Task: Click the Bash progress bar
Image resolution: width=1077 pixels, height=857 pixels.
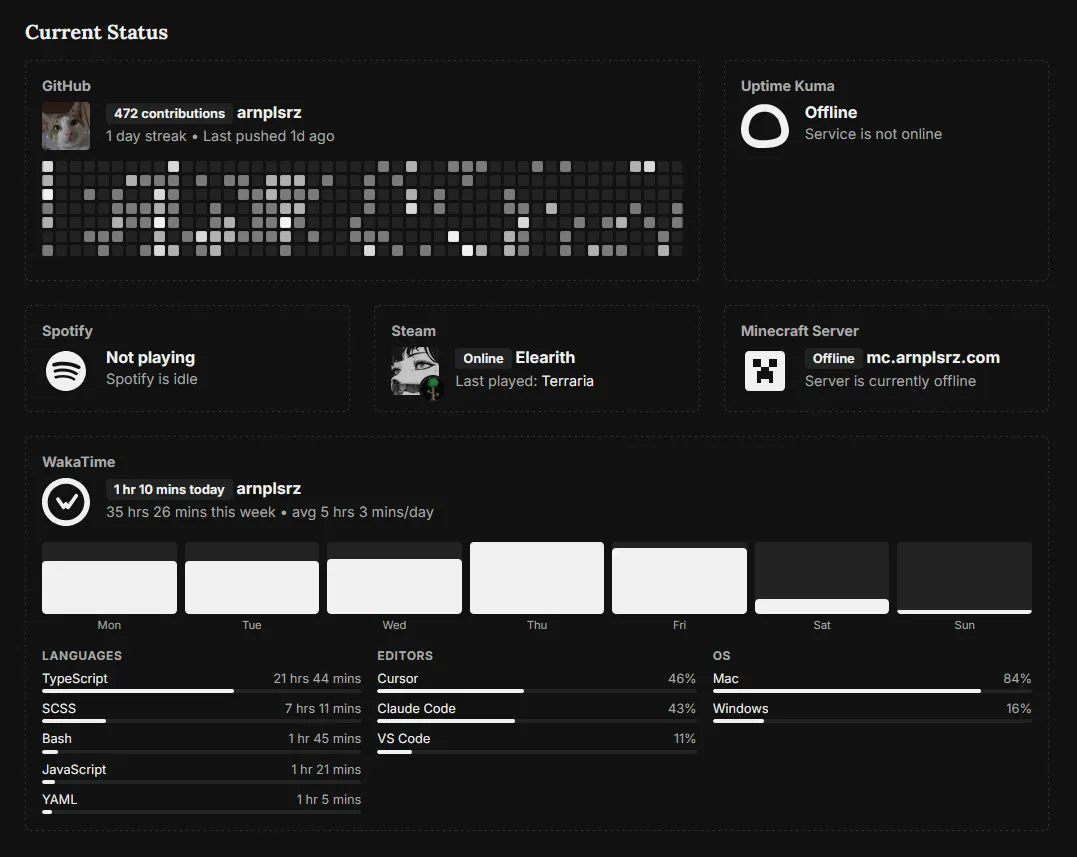Action: 201,751
